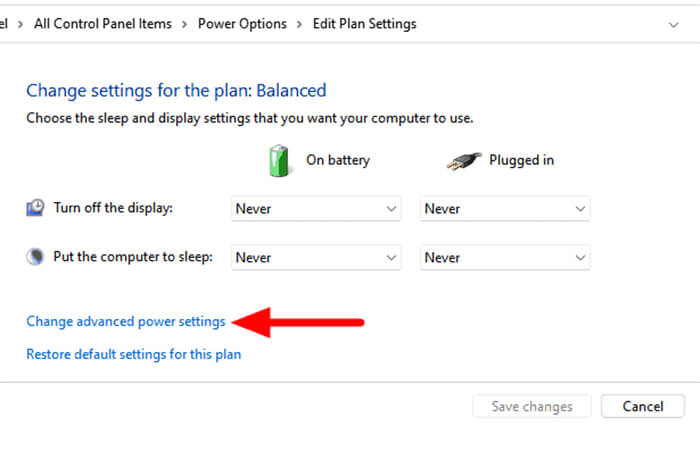This screenshot has height=451, width=700.
Task: Click the truncated Control Panel breadcrumb segment
Action: click(x=4, y=24)
